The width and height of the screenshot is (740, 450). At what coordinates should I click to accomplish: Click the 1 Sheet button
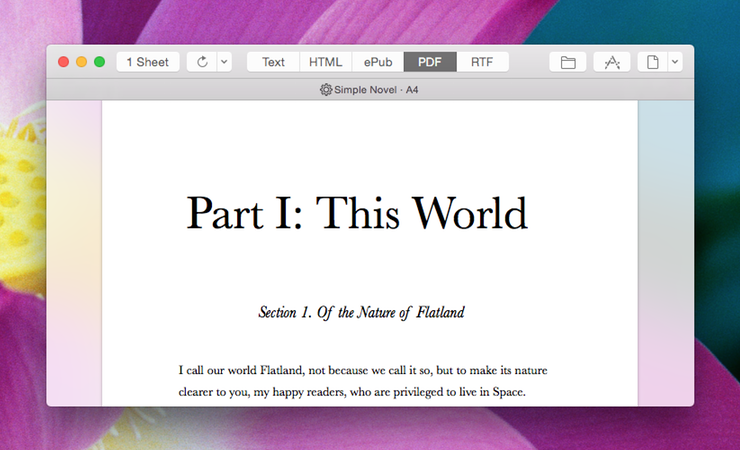148,62
